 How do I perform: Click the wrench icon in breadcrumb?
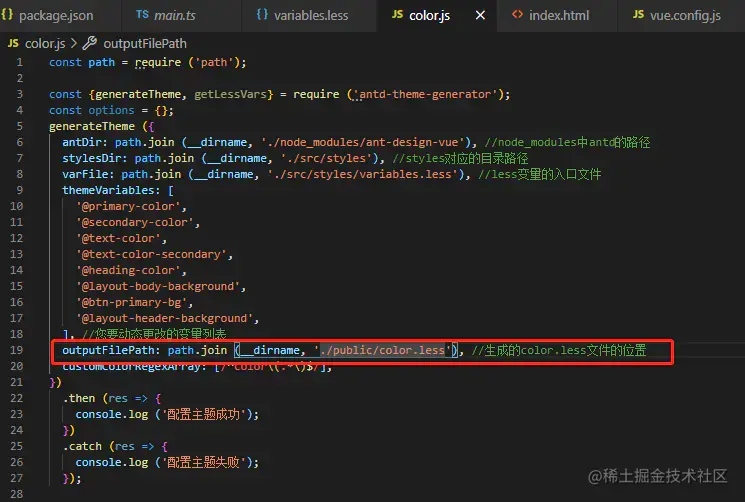pos(89,43)
